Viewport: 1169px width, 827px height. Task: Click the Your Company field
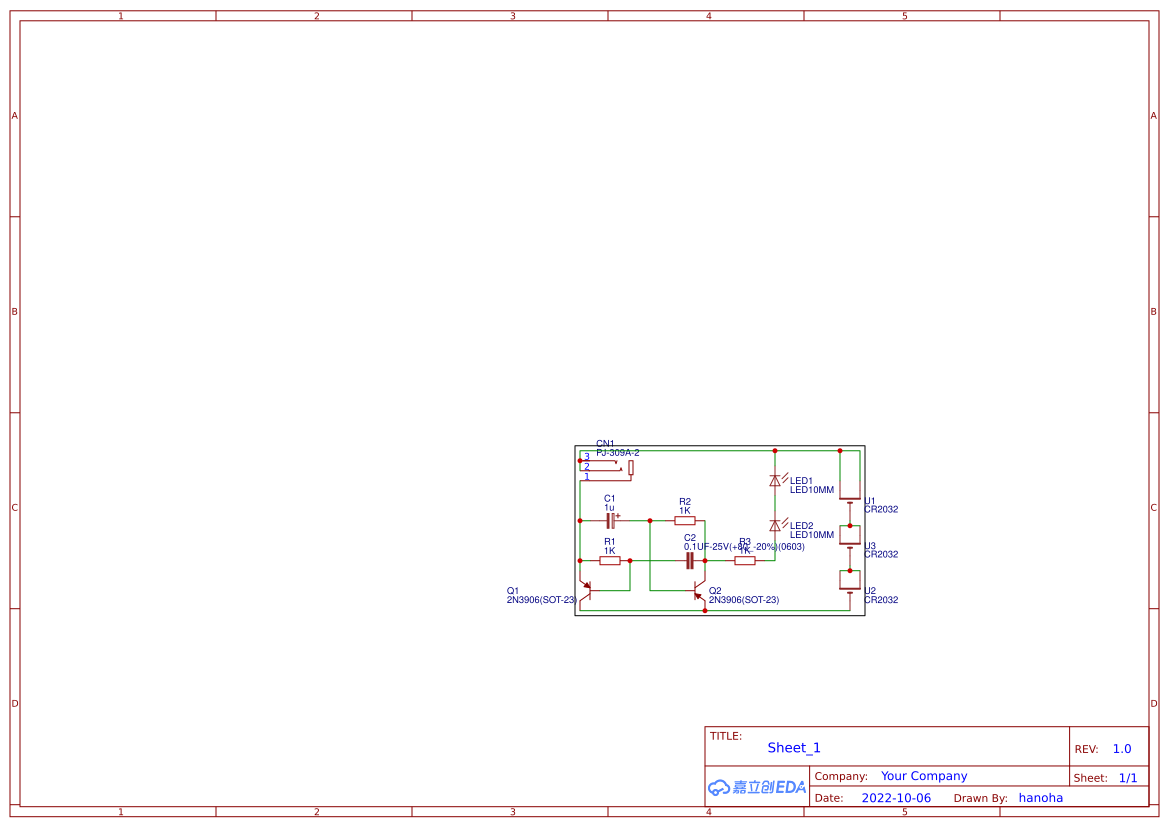pos(924,776)
